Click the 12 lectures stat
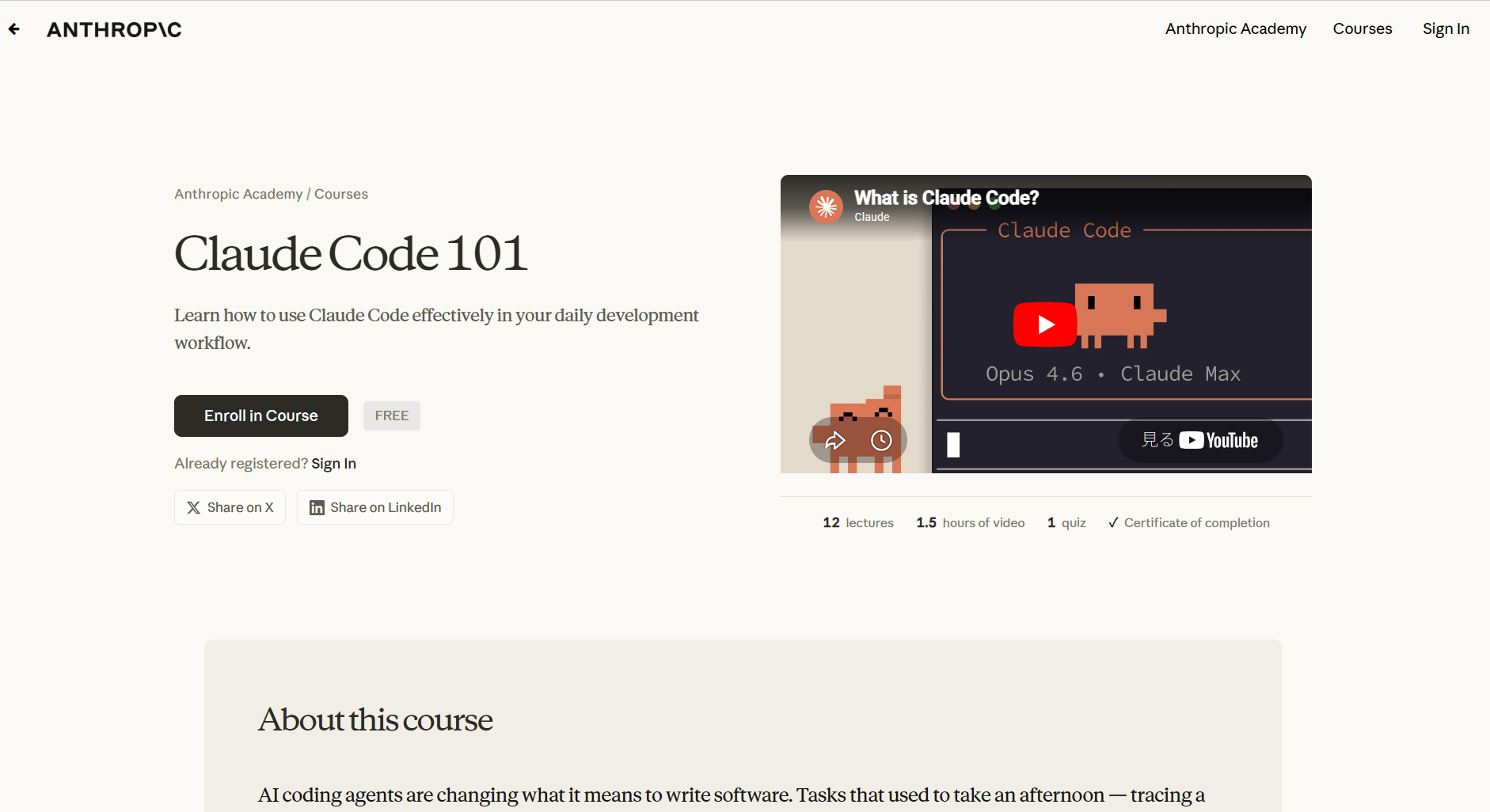1490x812 pixels. click(x=858, y=522)
